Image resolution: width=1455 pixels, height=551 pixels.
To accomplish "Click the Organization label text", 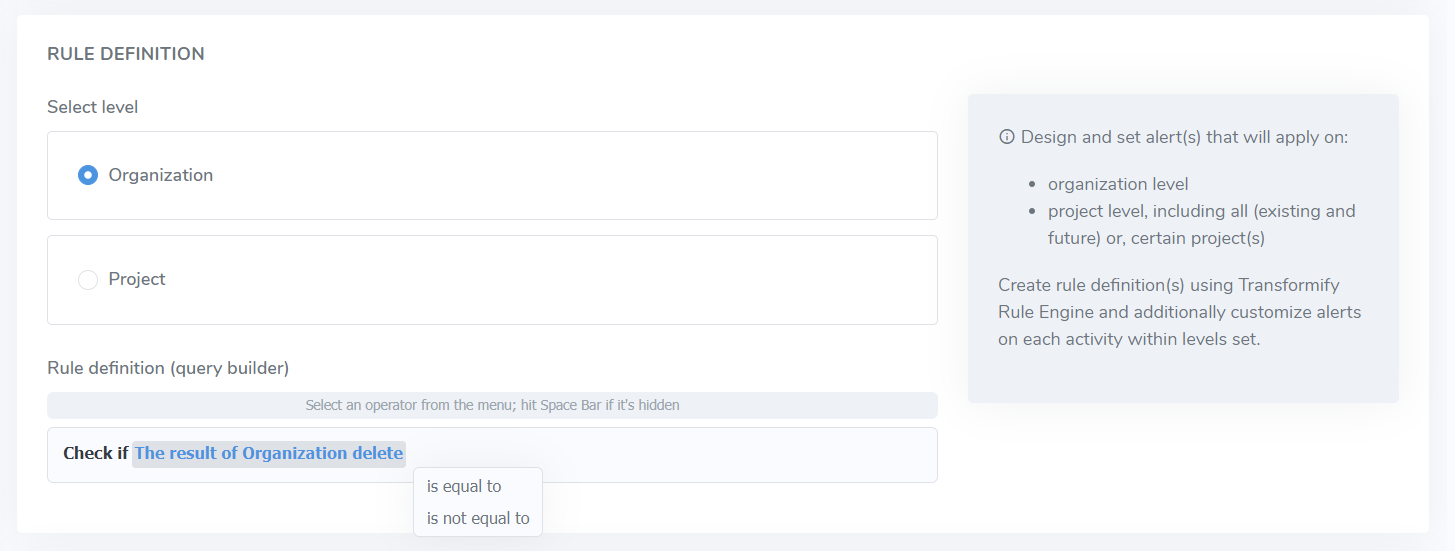I will [x=161, y=175].
